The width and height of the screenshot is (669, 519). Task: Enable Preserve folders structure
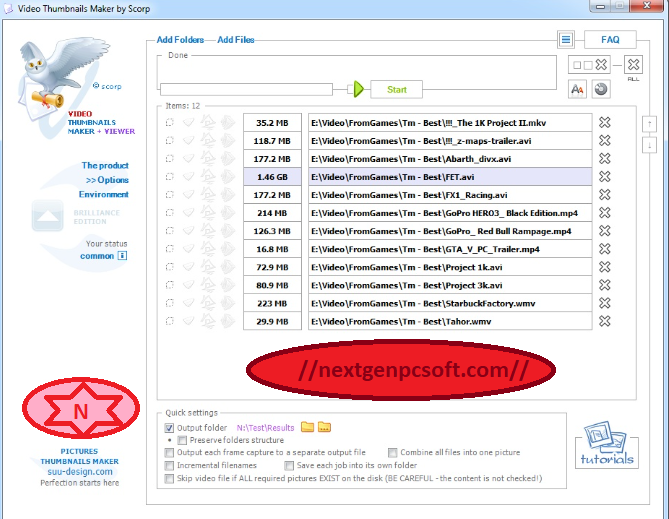[182, 440]
